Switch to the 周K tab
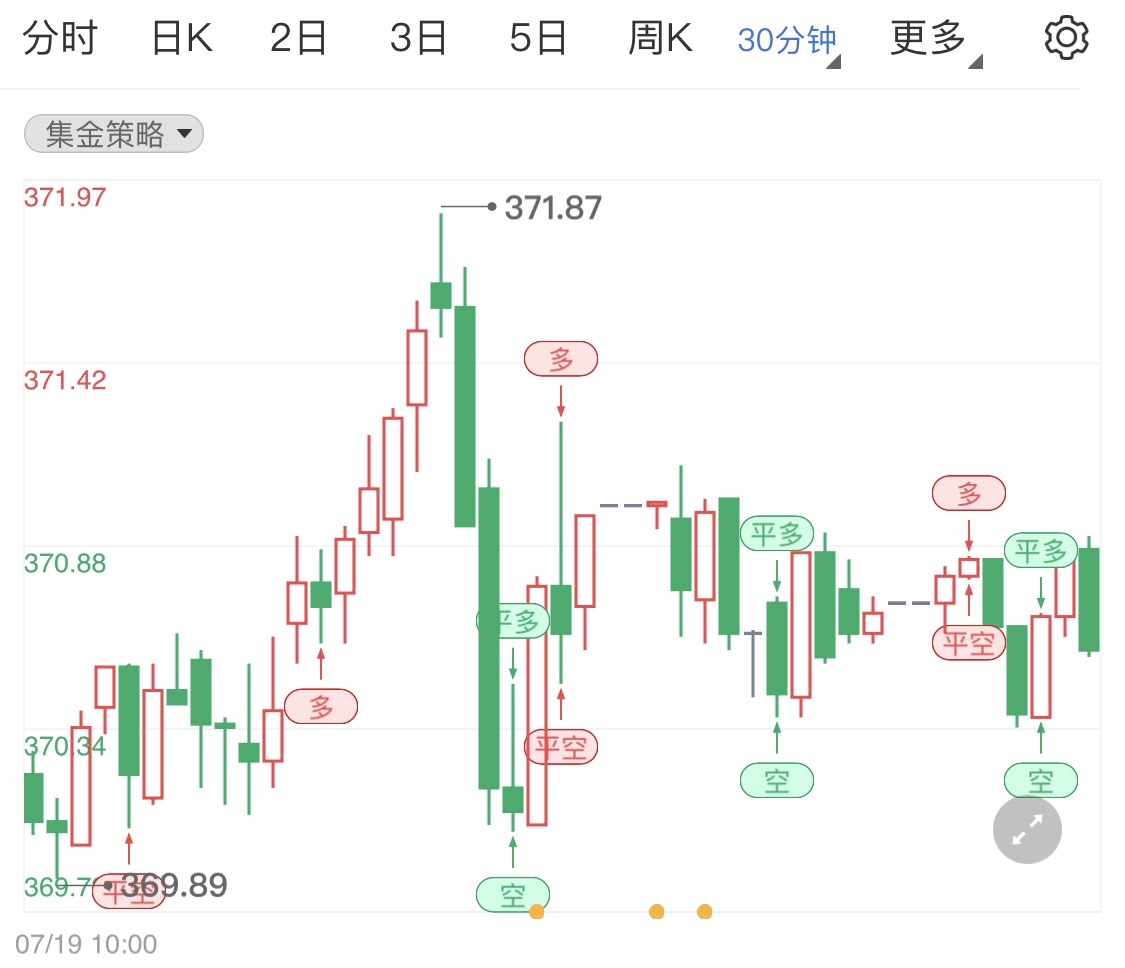1125x968 pixels. [x=661, y=38]
